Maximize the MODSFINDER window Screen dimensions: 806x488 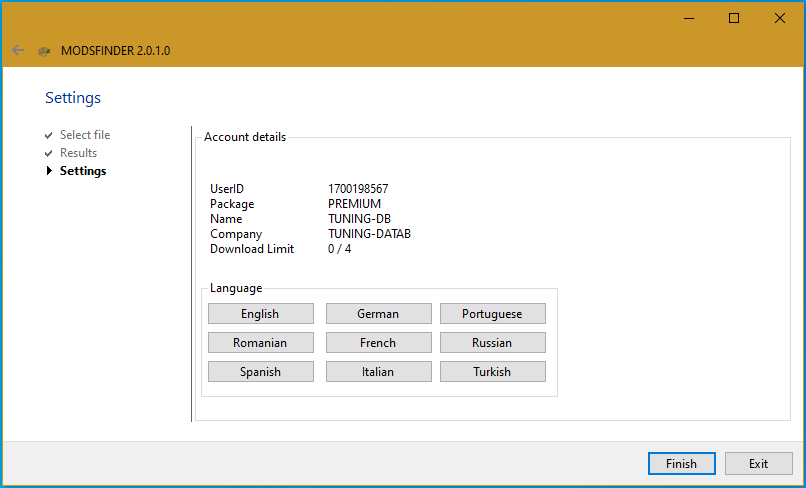734,18
